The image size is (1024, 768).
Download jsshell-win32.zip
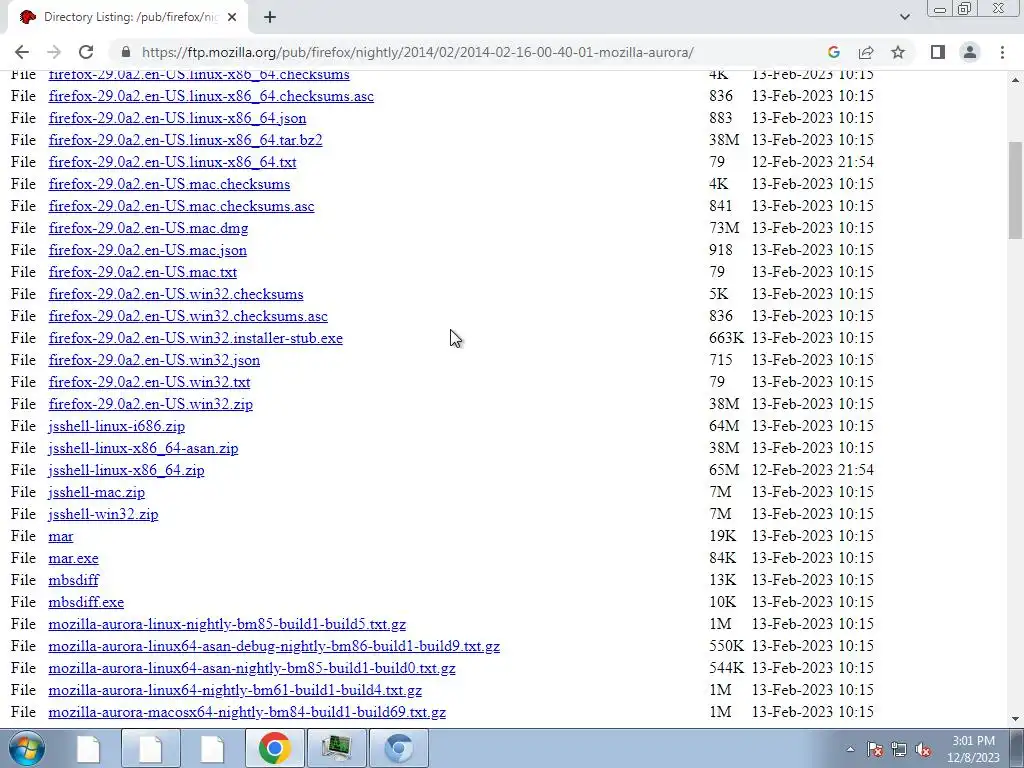(x=103, y=515)
